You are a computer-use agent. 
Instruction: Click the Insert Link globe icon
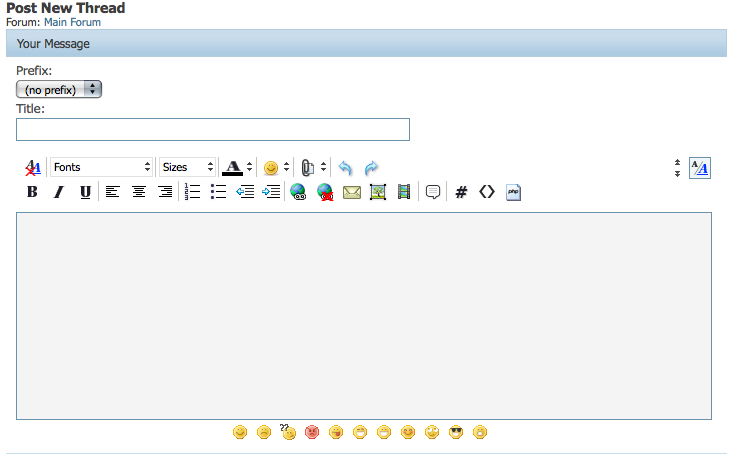pos(298,192)
